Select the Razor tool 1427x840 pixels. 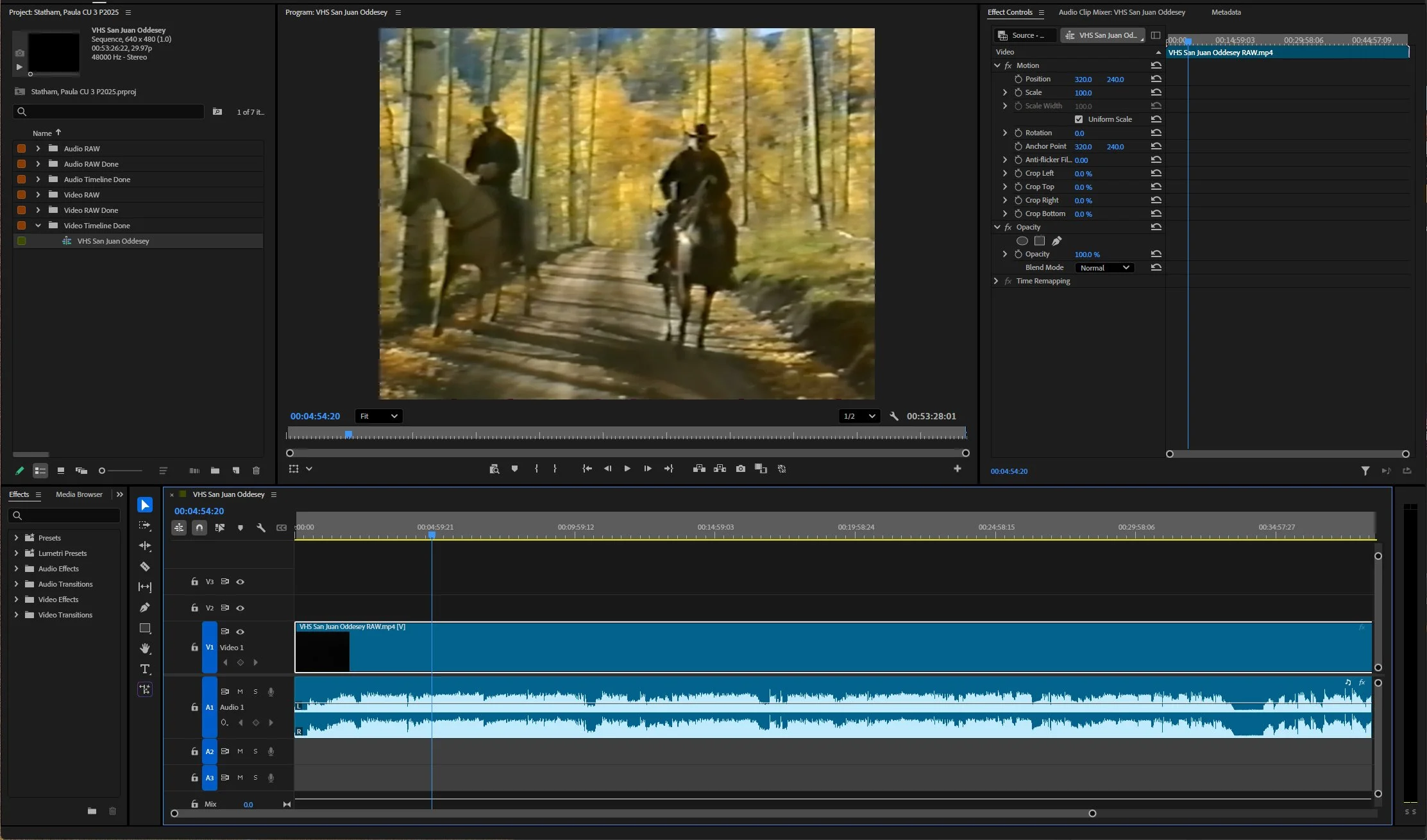(145, 566)
